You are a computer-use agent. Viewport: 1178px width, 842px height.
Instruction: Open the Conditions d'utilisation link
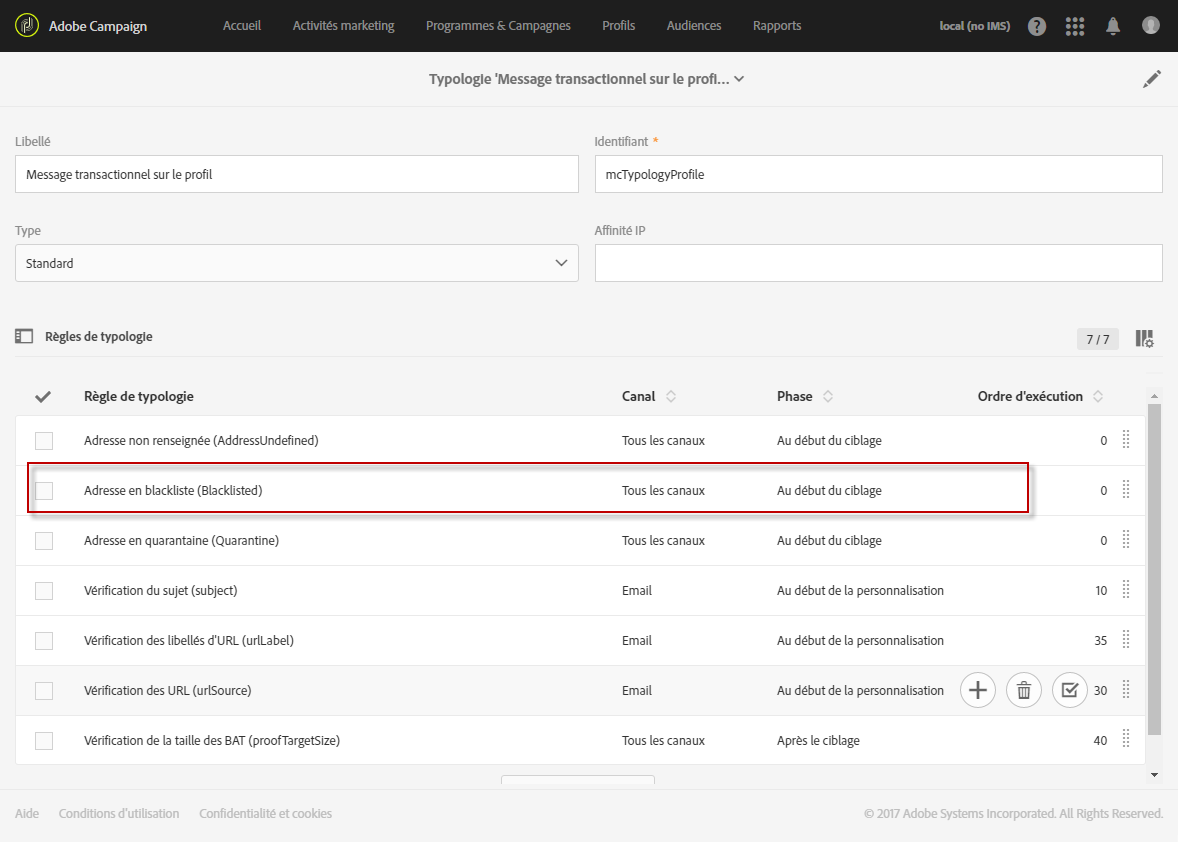[119, 814]
